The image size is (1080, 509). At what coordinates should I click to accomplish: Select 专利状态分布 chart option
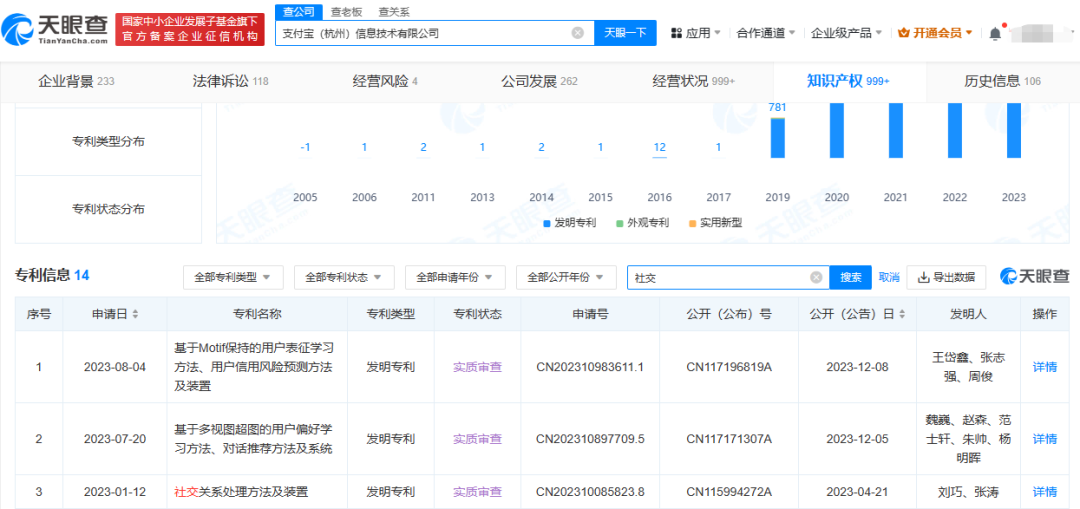point(108,209)
